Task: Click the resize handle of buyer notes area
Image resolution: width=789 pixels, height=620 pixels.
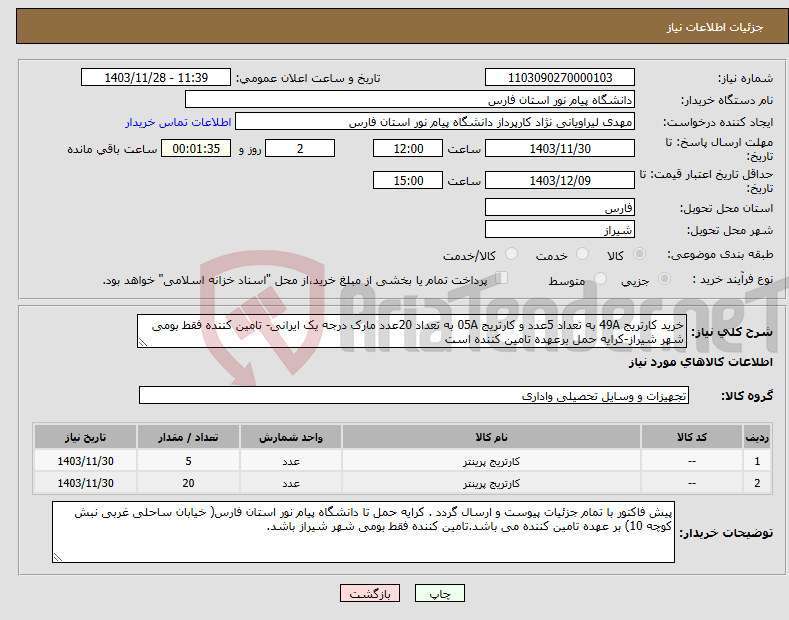Action: click(57, 558)
